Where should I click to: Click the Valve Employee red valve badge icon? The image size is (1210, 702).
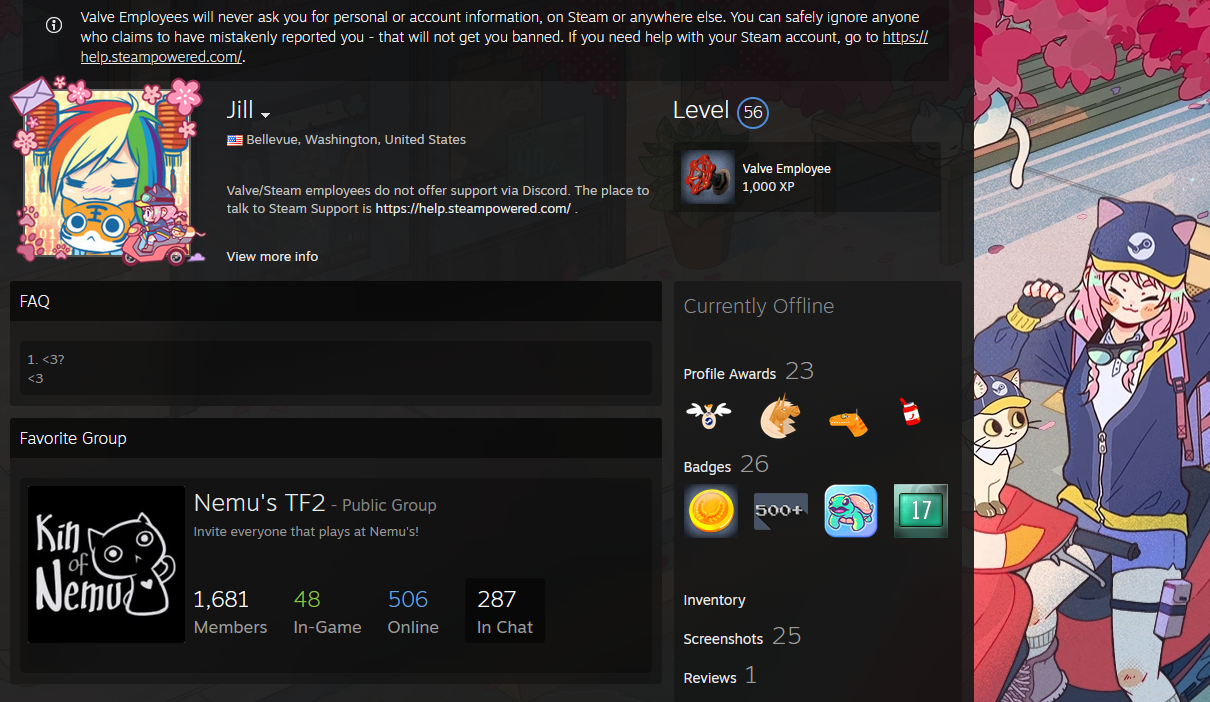pyautogui.click(x=708, y=177)
